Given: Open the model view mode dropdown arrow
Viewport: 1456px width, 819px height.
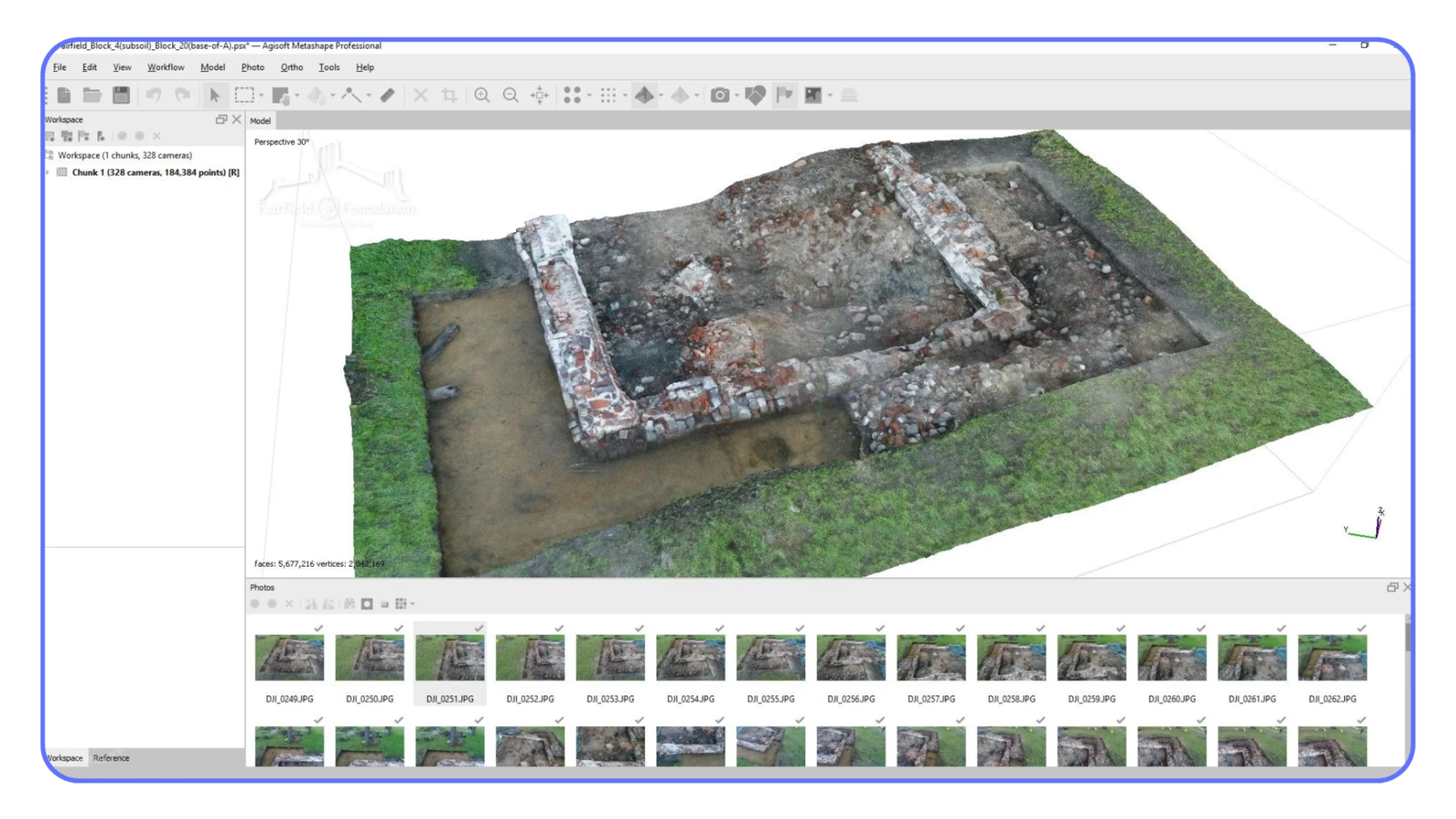Looking at the screenshot, I should (x=661, y=96).
